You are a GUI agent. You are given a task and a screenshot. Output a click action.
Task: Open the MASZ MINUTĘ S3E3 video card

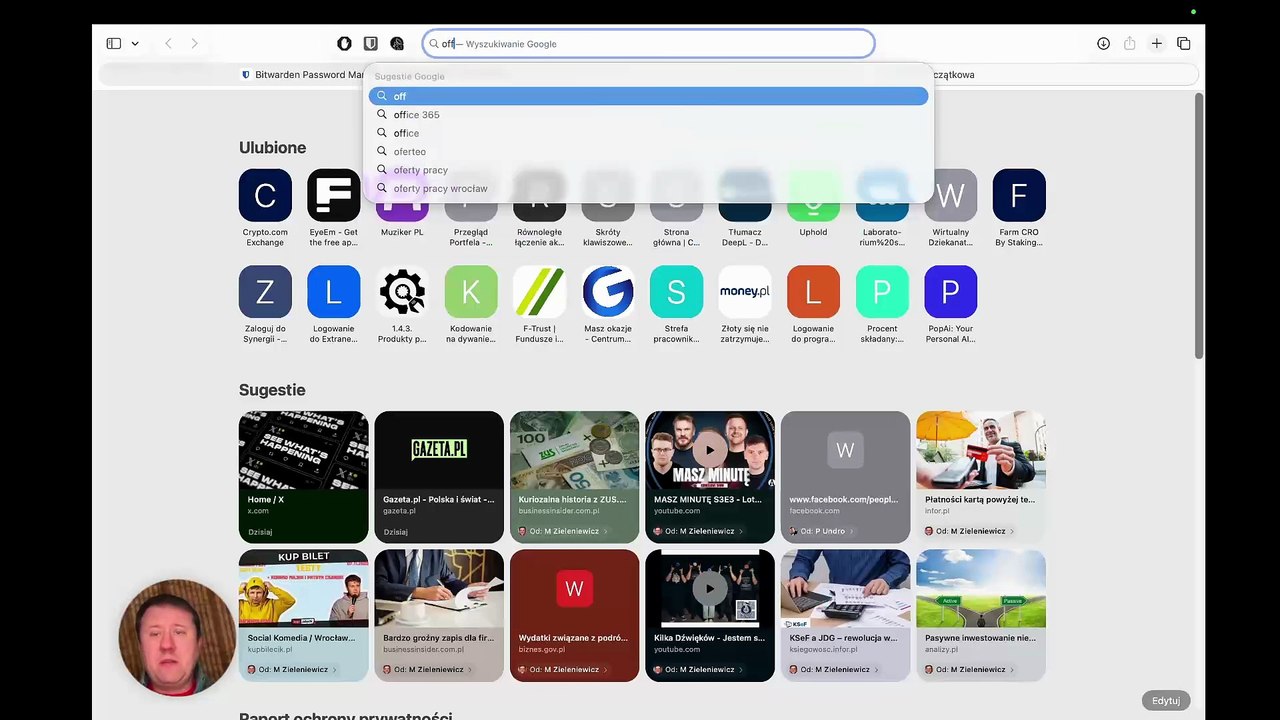coord(710,476)
